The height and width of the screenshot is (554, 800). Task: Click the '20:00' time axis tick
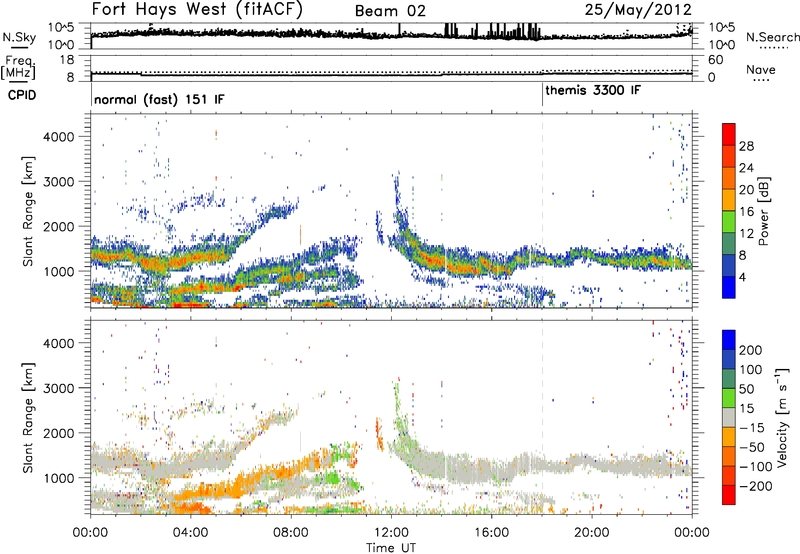pyautogui.click(x=592, y=533)
